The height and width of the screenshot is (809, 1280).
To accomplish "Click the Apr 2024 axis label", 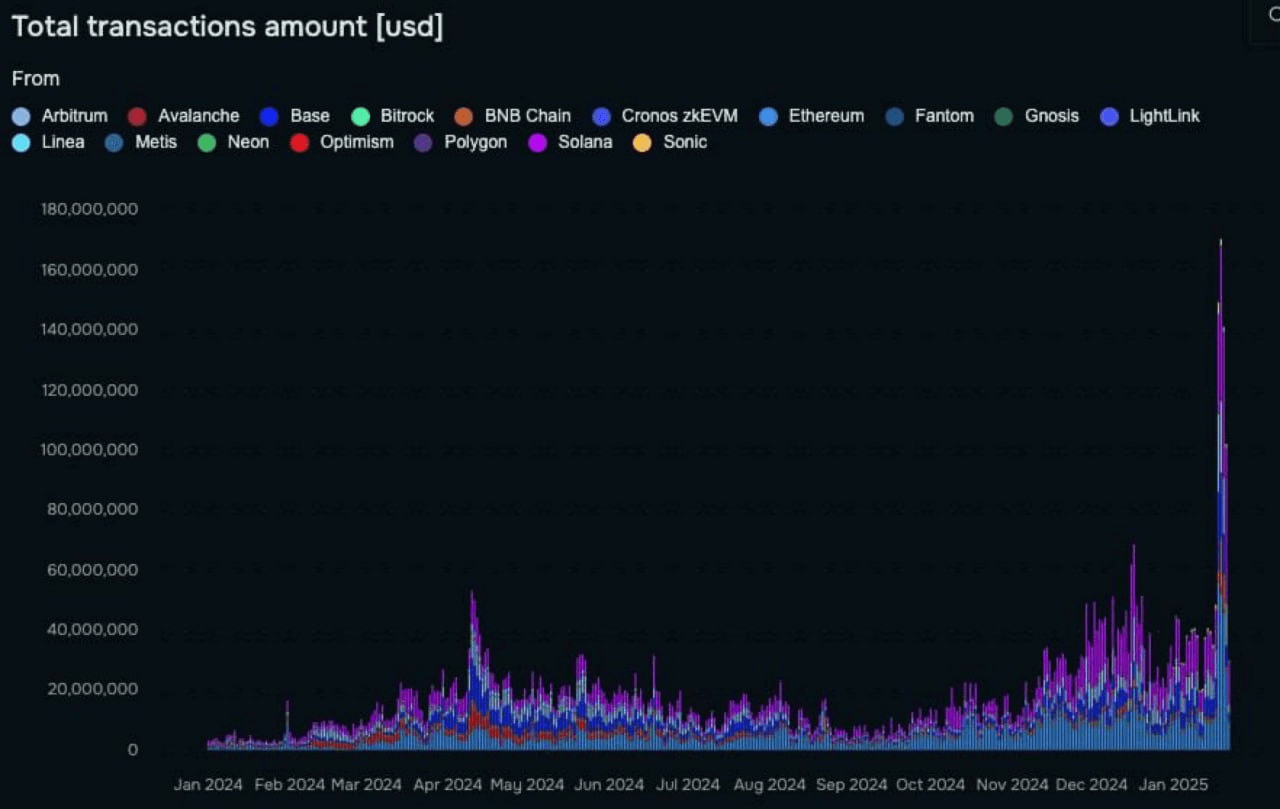I will [448, 785].
